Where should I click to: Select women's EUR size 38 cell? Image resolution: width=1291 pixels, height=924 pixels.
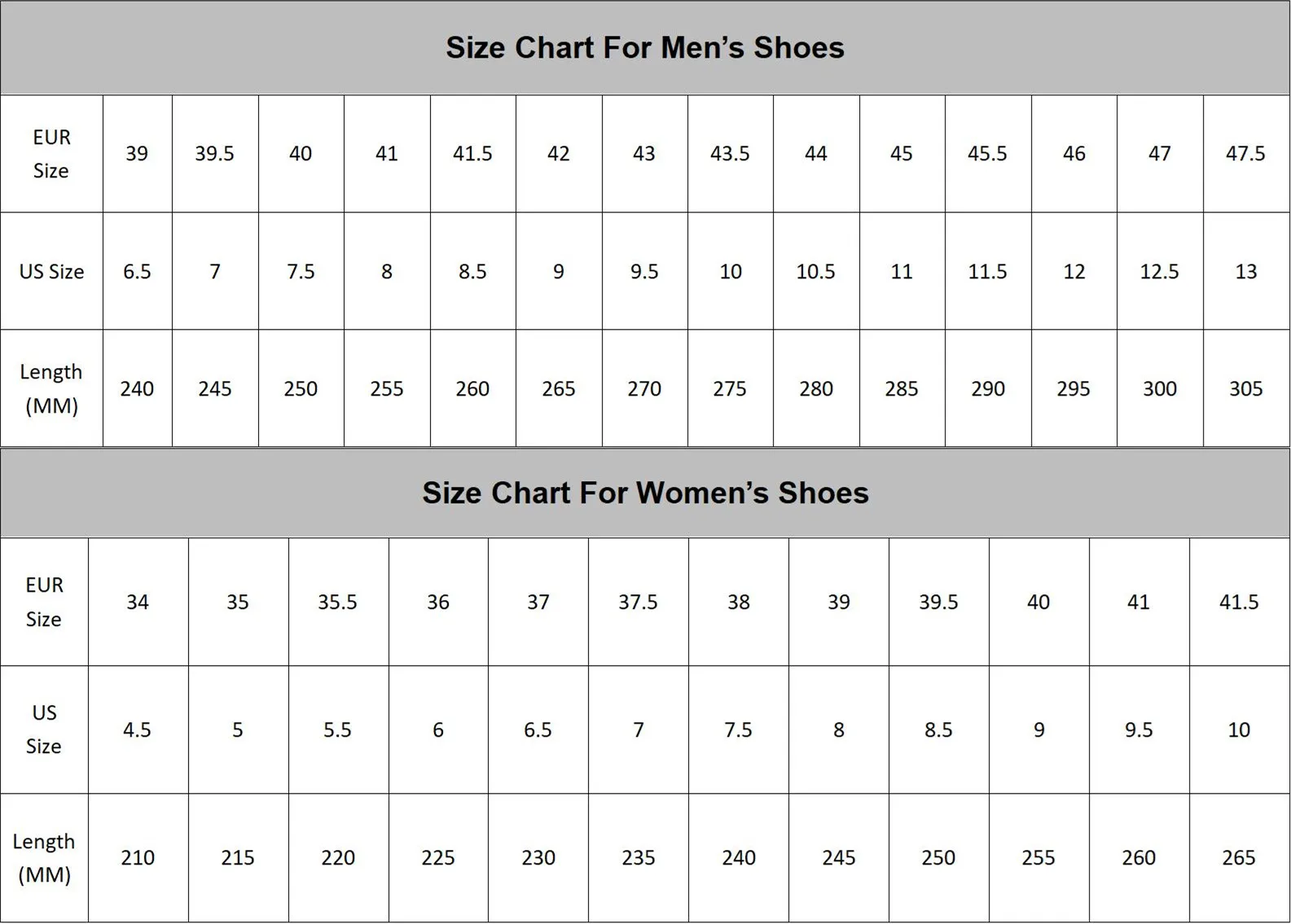coord(738,602)
